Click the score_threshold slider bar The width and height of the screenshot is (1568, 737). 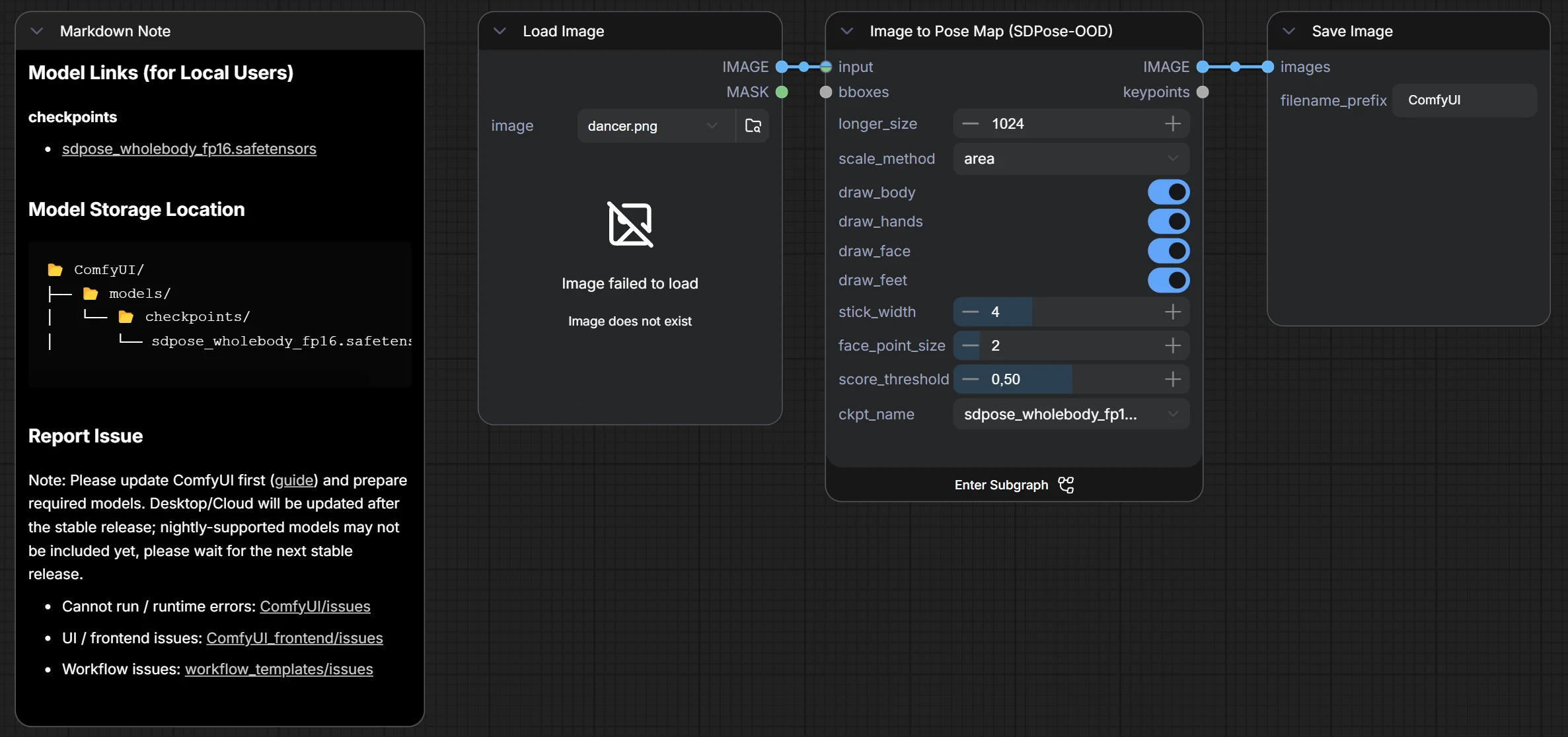(x=1070, y=379)
